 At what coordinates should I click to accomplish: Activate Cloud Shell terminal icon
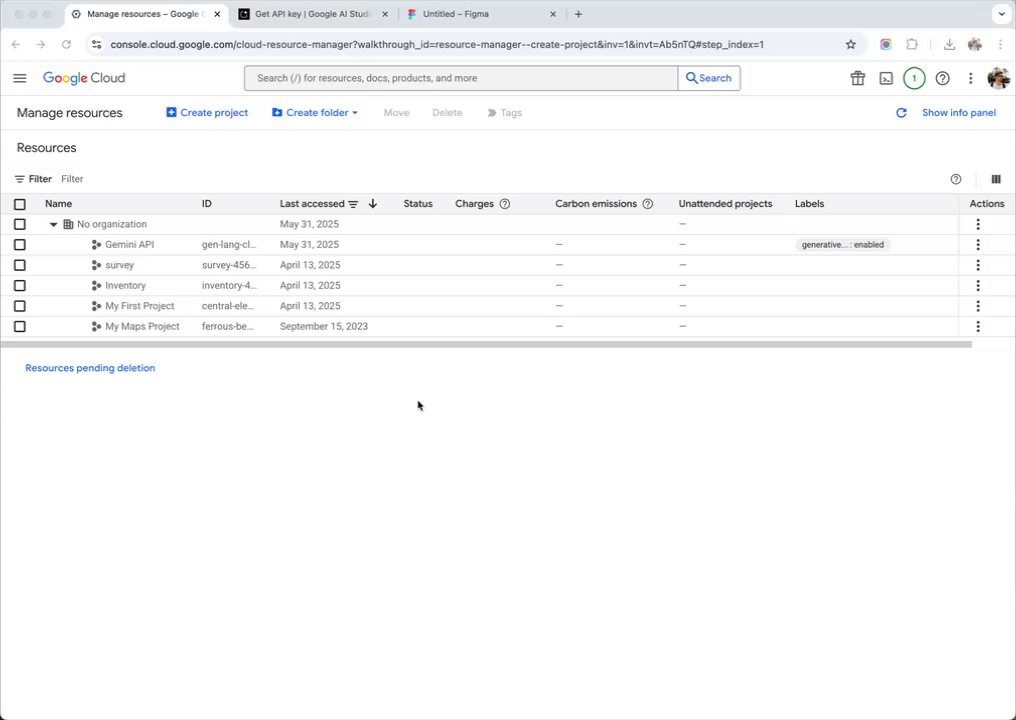(x=886, y=78)
